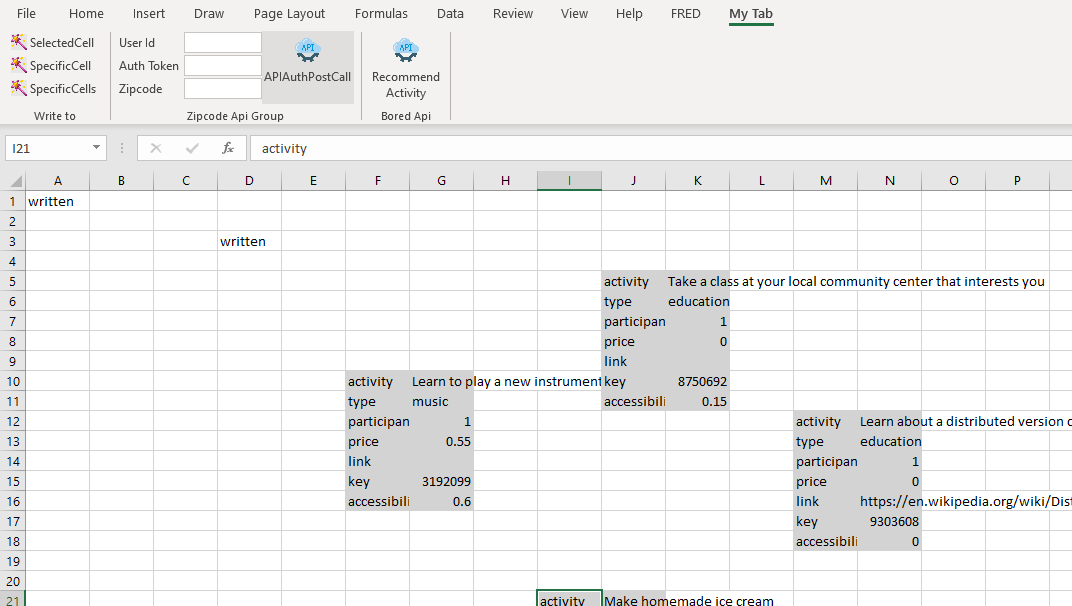The width and height of the screenshot is (1072, 606).
Task: Open the formula bar options dots
Action: point(122,148)
